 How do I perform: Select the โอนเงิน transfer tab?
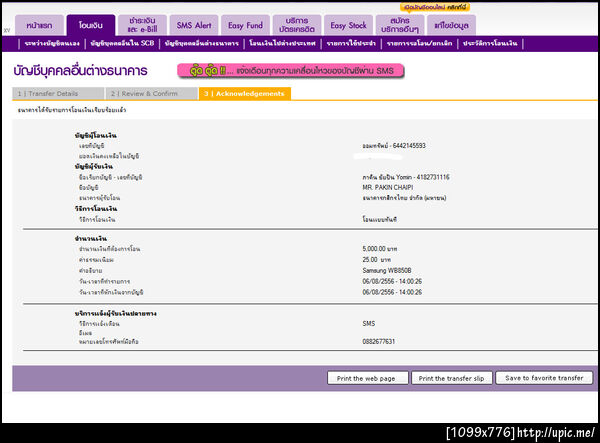click(x=91, y=25)
